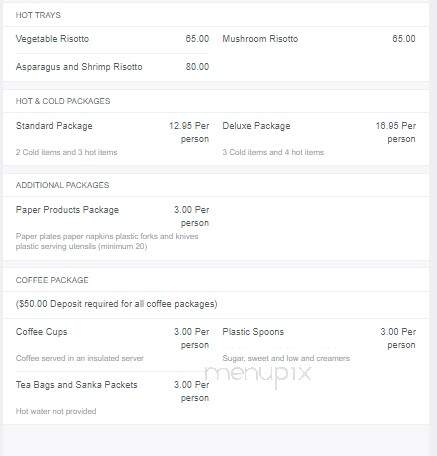The width and height of the screenshot is (437, 456).
Task: Click the Mushroom Risotto item
Action: tap(260, 39)
